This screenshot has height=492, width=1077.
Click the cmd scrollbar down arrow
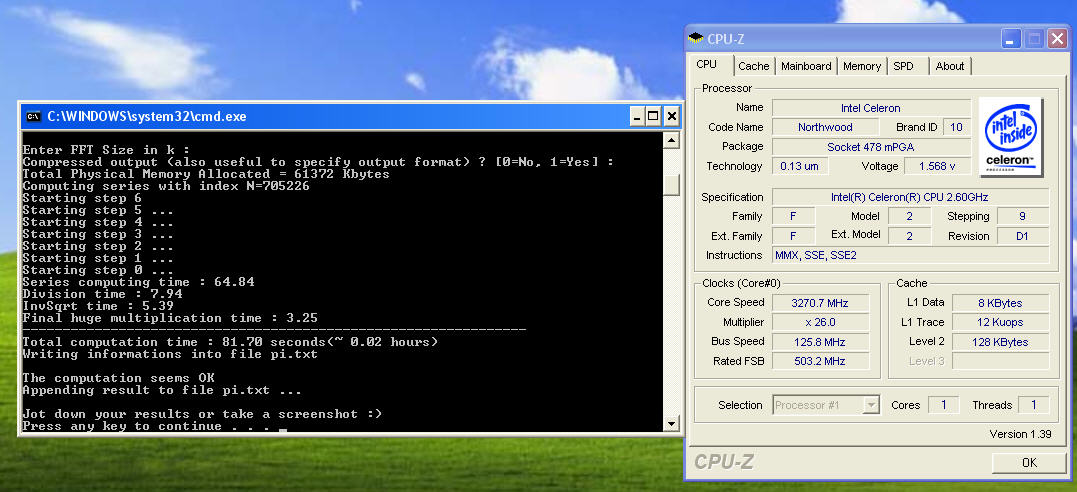click(x=671, y=423)
